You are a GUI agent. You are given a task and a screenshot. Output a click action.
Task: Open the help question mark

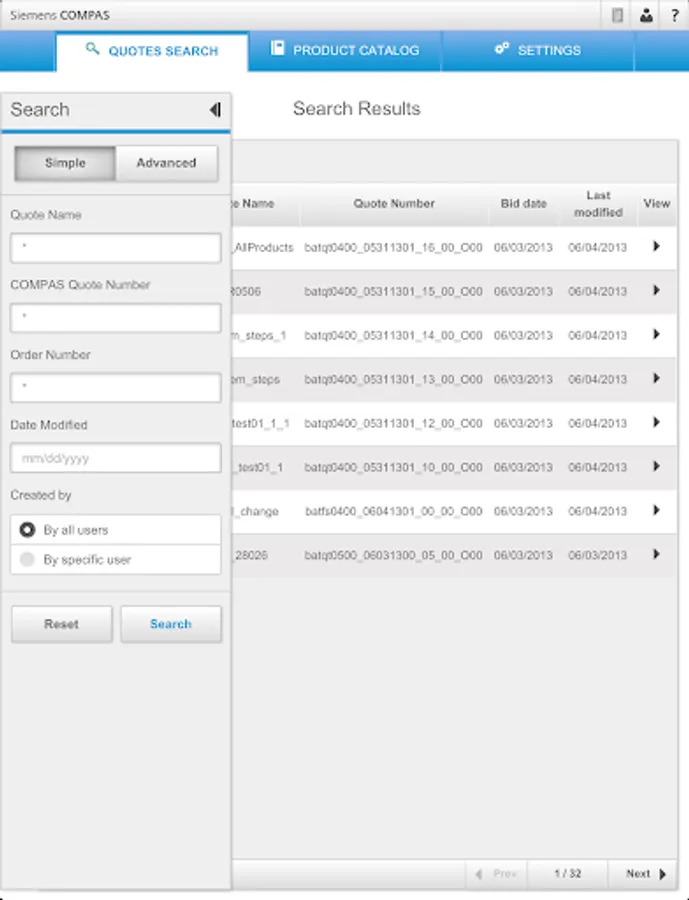click(x=675, y=15)
